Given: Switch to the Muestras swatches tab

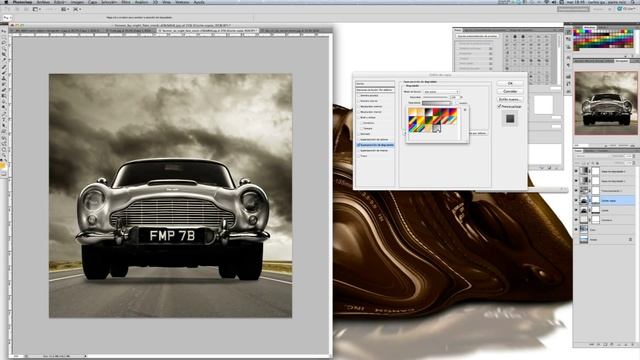Looking at the screenshot, I should click(589, 27).
